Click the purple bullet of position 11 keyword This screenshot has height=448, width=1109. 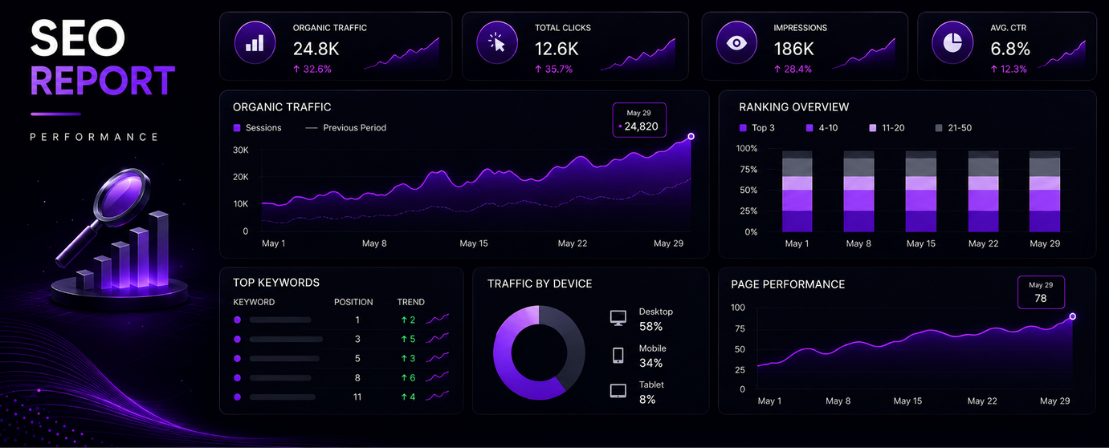click(x=237, y=397)
